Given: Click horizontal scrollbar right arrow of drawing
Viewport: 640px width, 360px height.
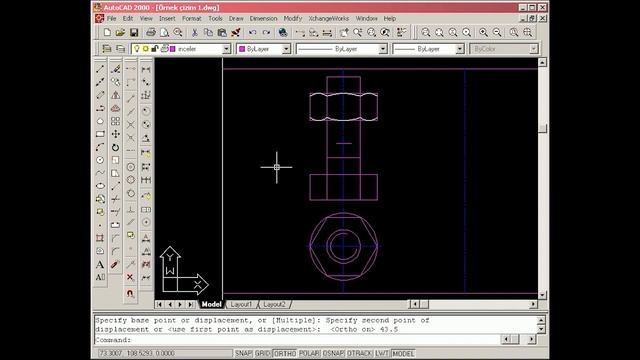Looking at the screenshot, I should [533, 304].
